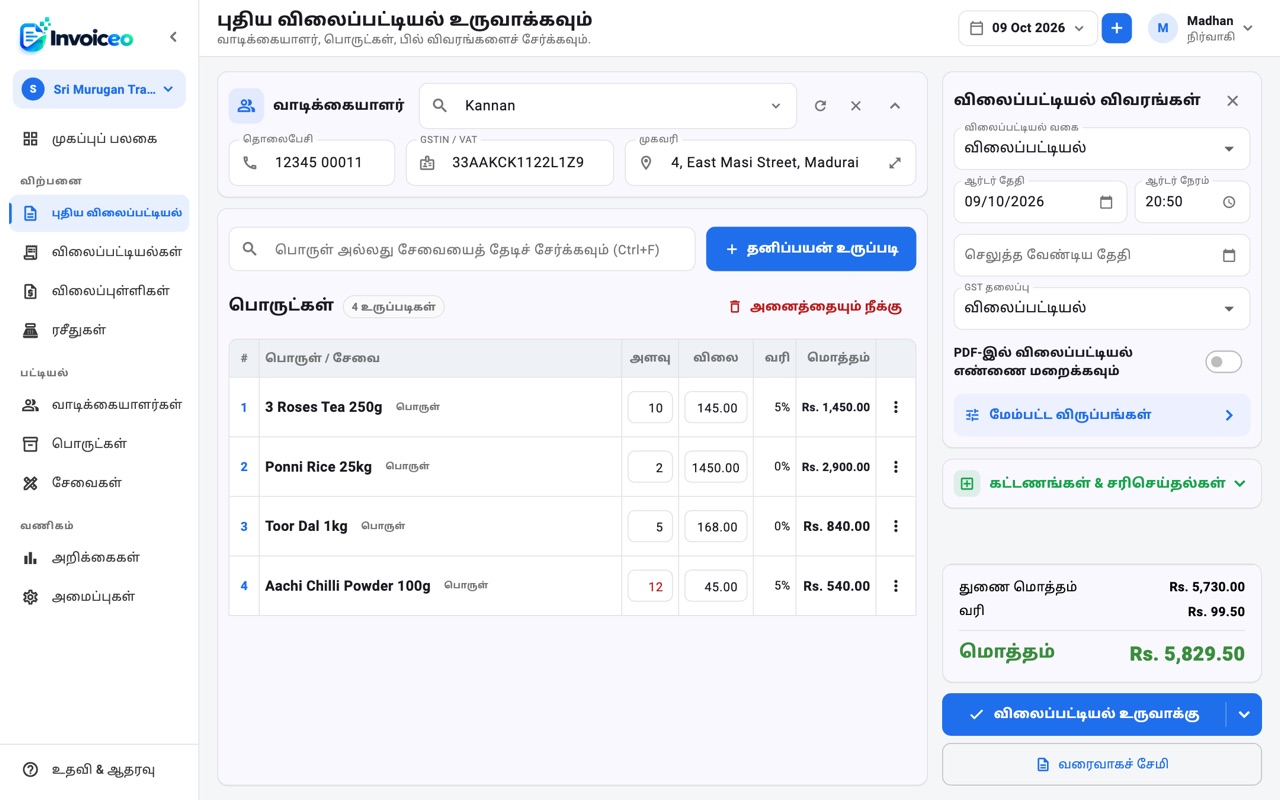Open the 09 Oct 2026 date dropdown
The width and height of the screenshot is (1280, 800).
tap(1027, 28)
